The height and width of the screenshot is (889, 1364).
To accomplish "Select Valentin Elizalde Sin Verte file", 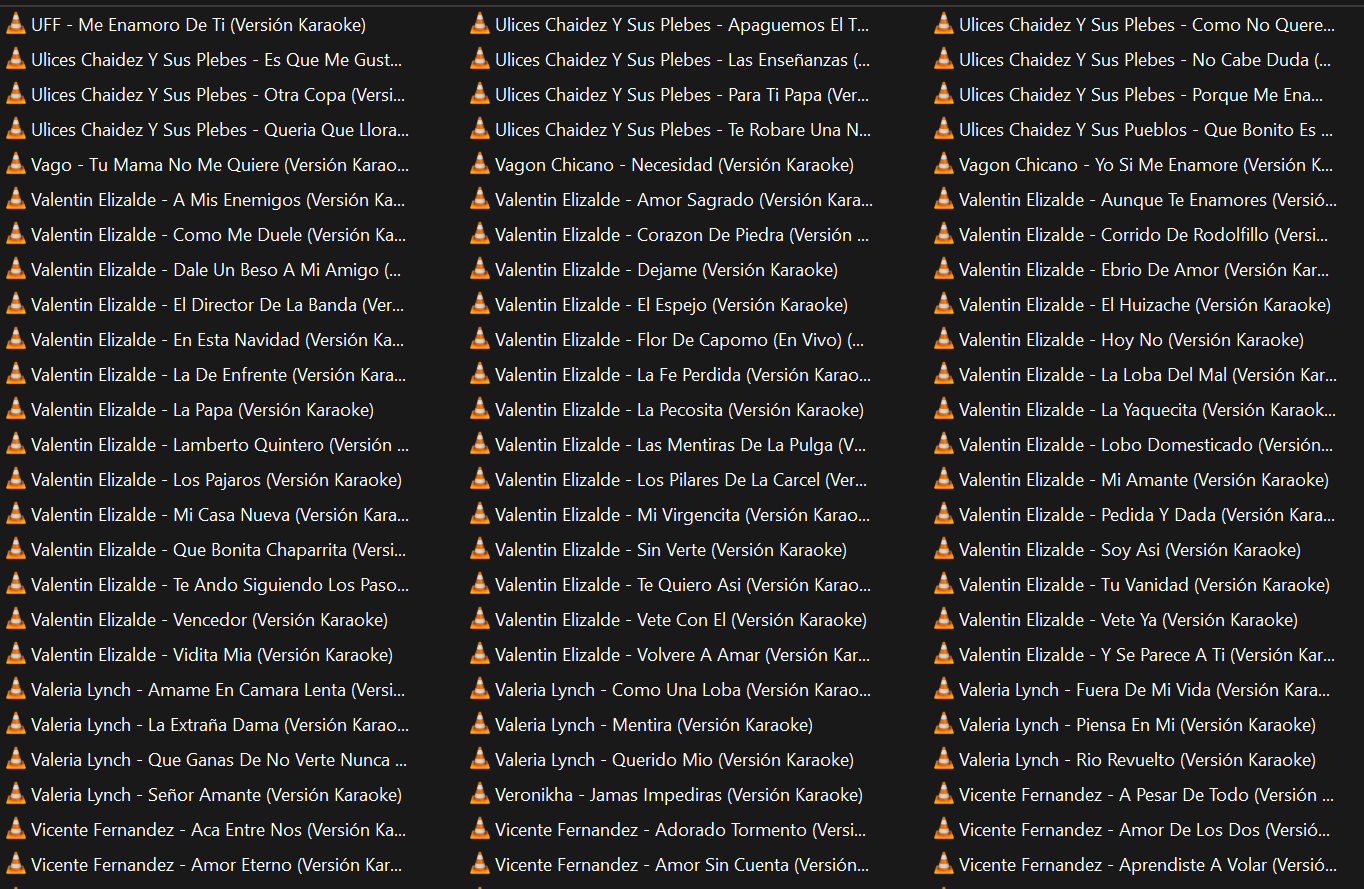I will (x=670, y=550).
